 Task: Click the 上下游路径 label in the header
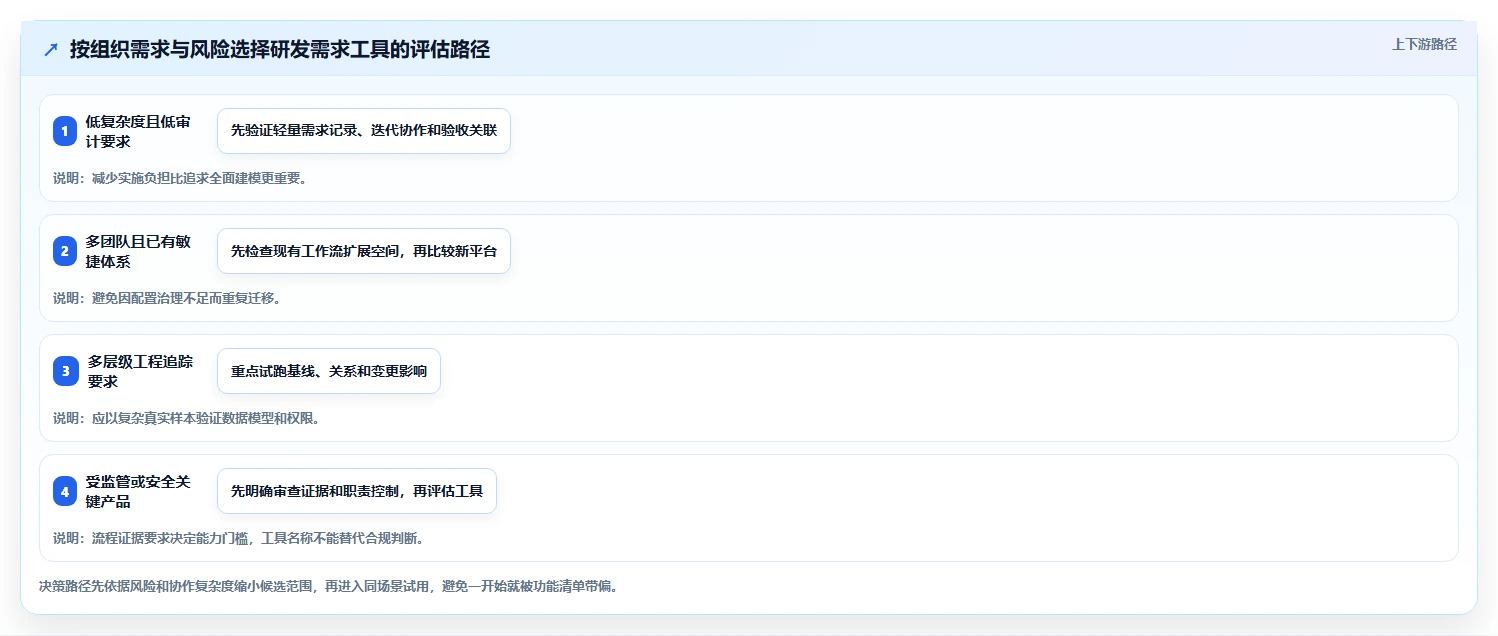1424,44
